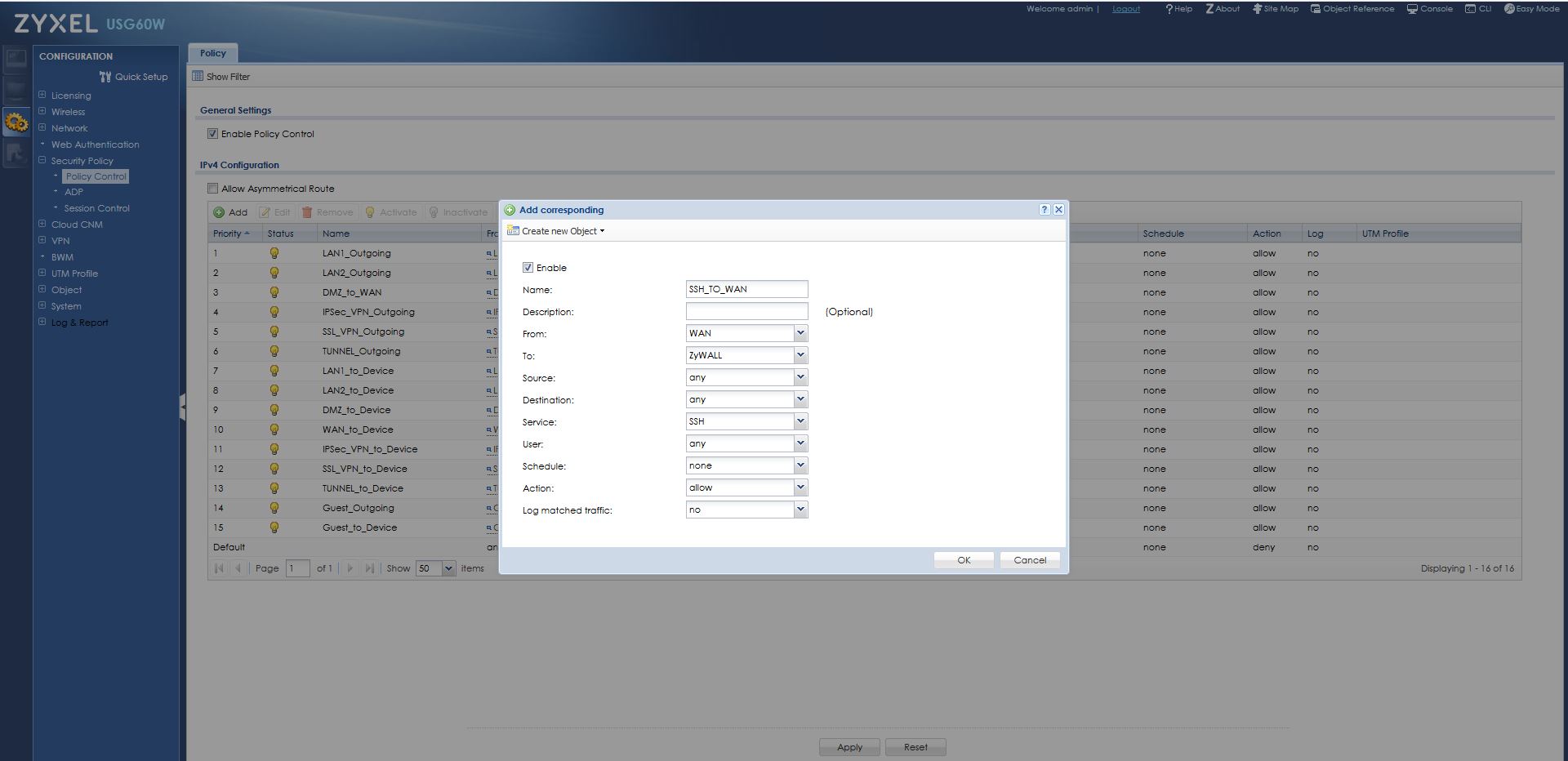Click the Console icon
The image size is (1568, 761).
click(x=1430, y=9)
